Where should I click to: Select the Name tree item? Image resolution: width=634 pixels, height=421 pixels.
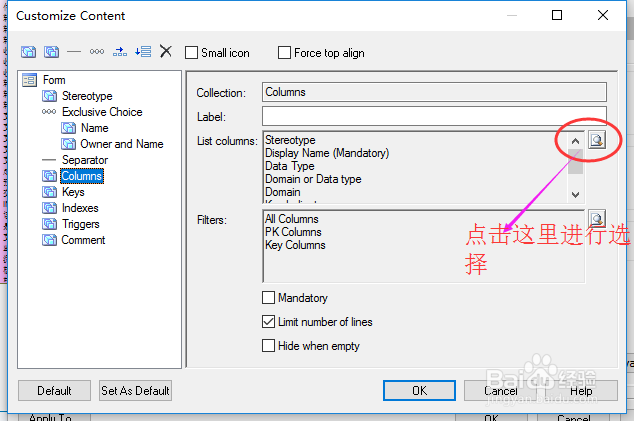click(95, 128)
